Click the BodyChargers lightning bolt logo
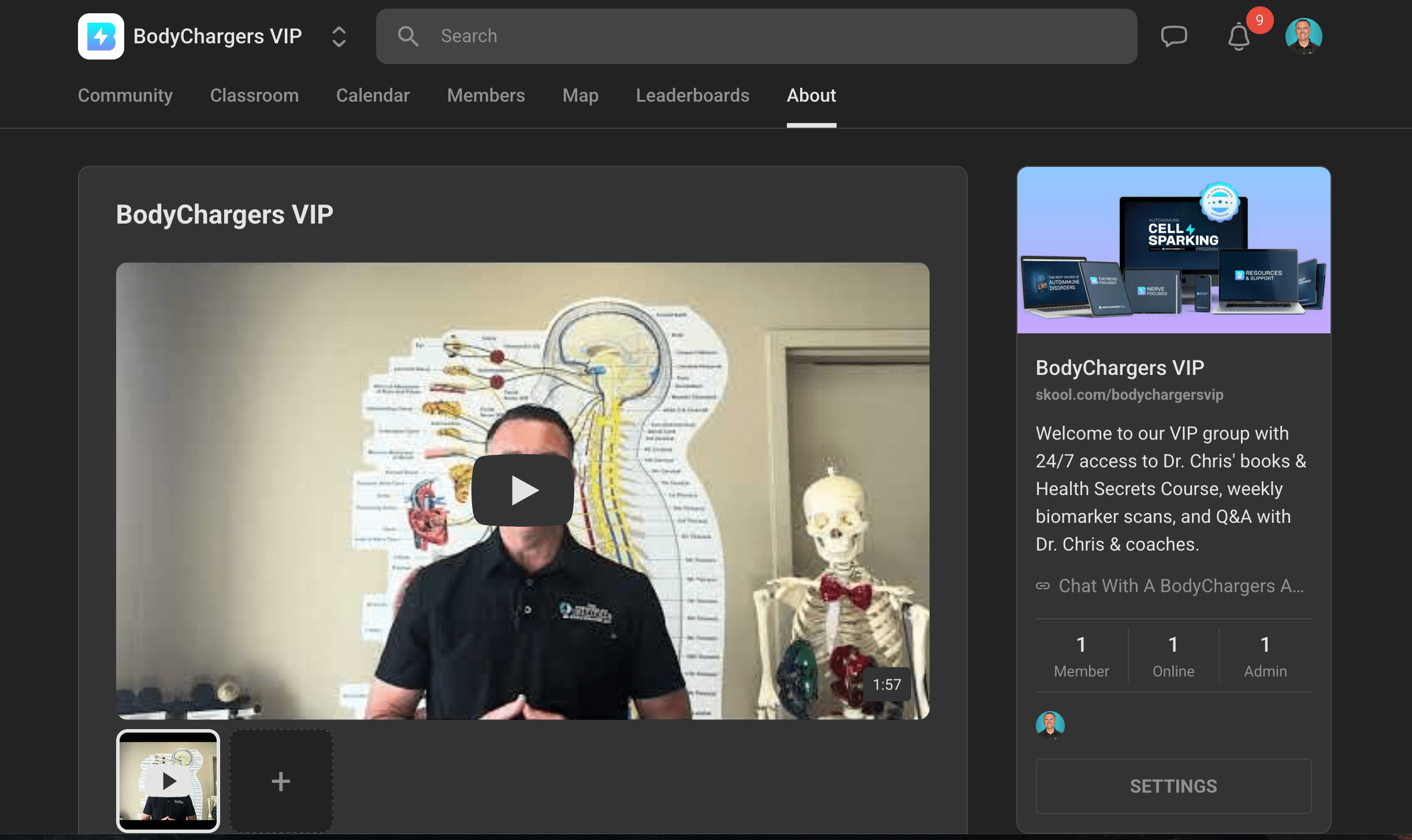This screenshot has width=1412, height=840. coord(101,36)
